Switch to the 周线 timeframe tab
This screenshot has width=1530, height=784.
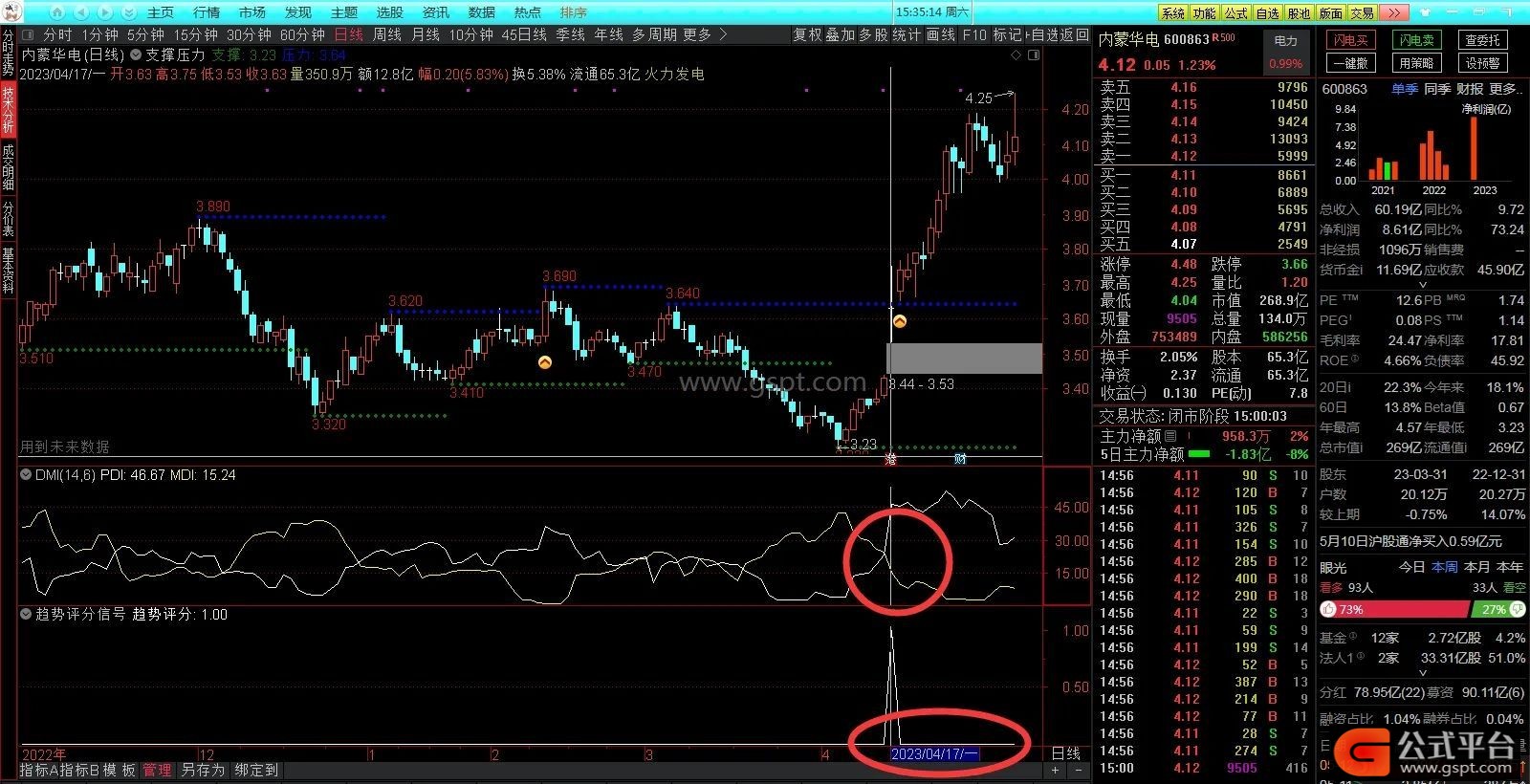coord(387,34)
